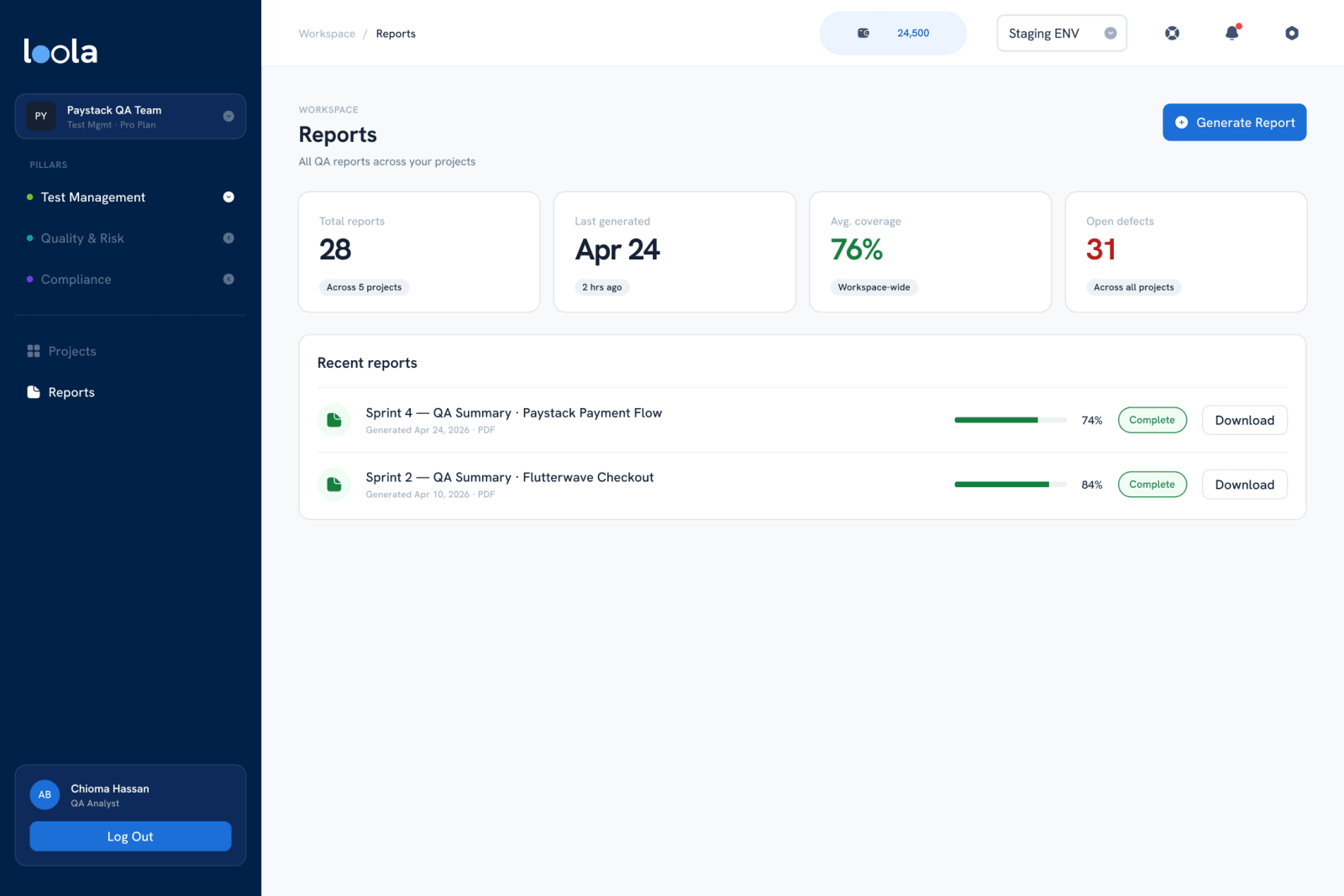Expand the Compliance pillar chevron

pyautogui.click(x=228, y=280)
